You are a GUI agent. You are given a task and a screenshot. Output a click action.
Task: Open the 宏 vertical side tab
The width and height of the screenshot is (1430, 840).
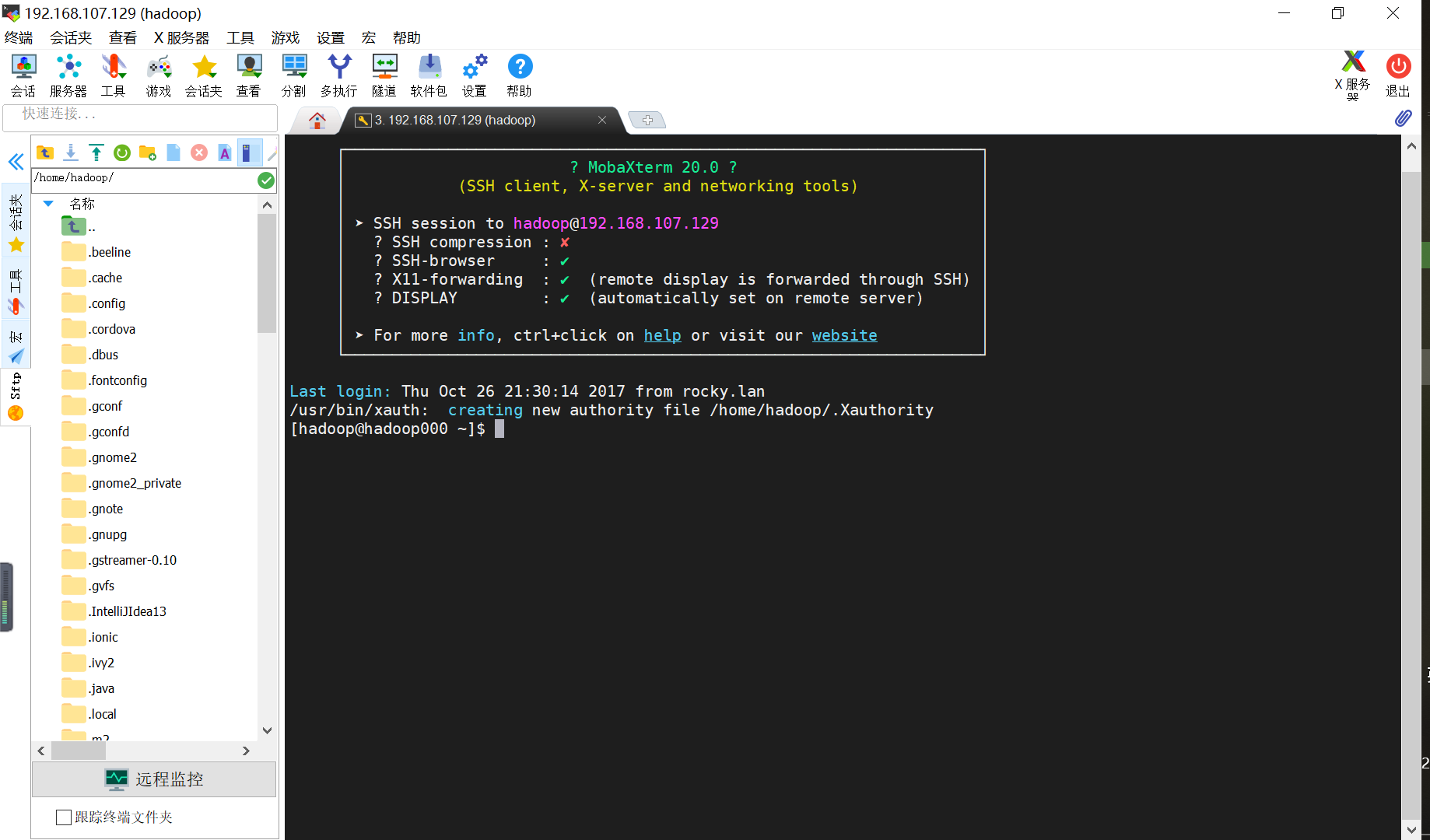click(x=16, y=346)
